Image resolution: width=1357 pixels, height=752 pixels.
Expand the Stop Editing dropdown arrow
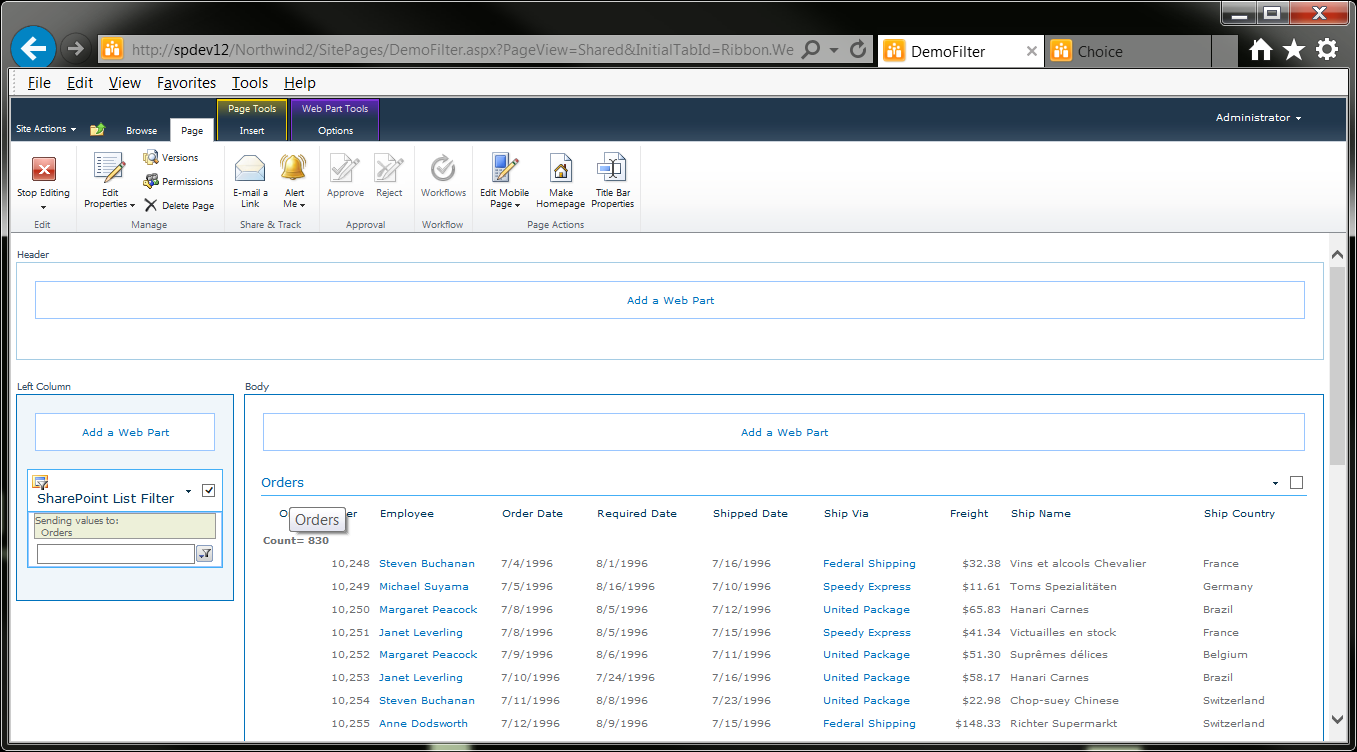click(x=43, y=208)
